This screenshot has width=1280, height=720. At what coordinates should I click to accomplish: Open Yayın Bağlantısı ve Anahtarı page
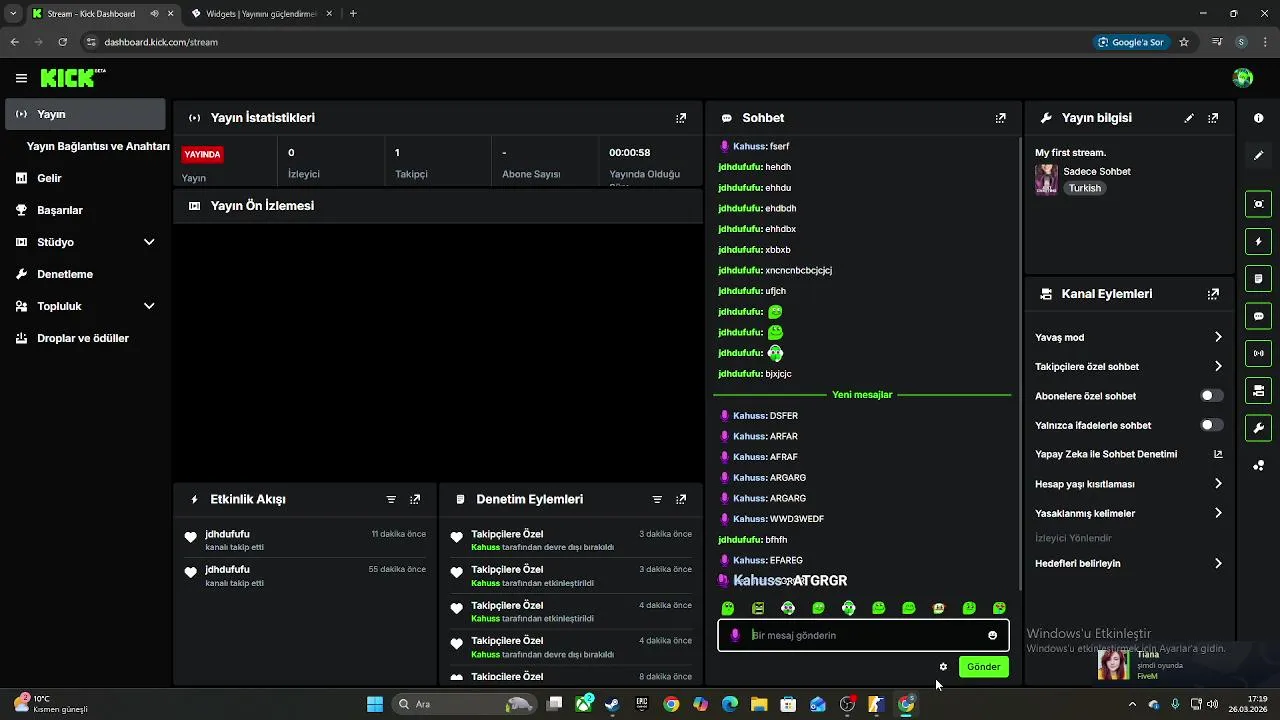[98, 146]
